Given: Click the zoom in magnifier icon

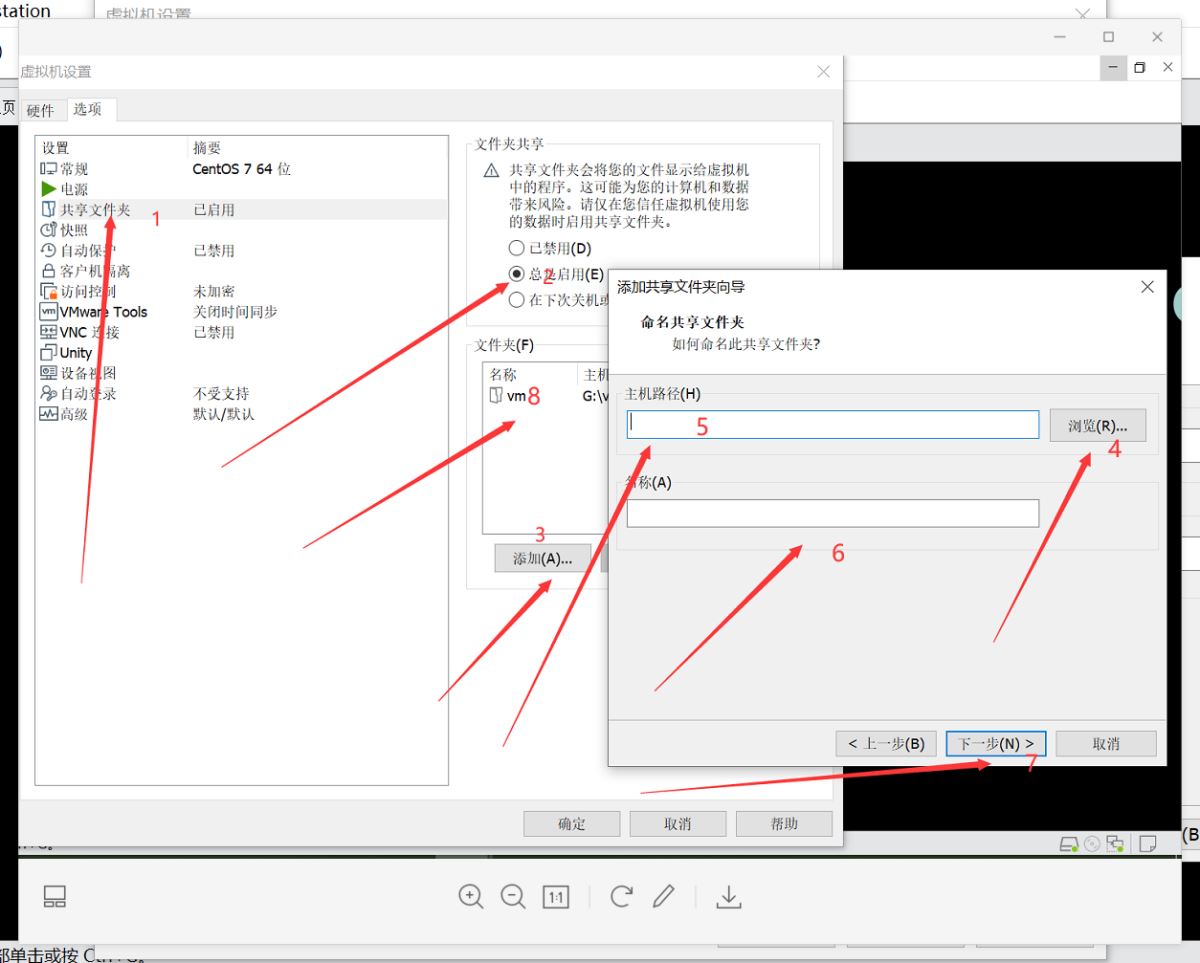Looking at the screenshot, I should [471, 896].
